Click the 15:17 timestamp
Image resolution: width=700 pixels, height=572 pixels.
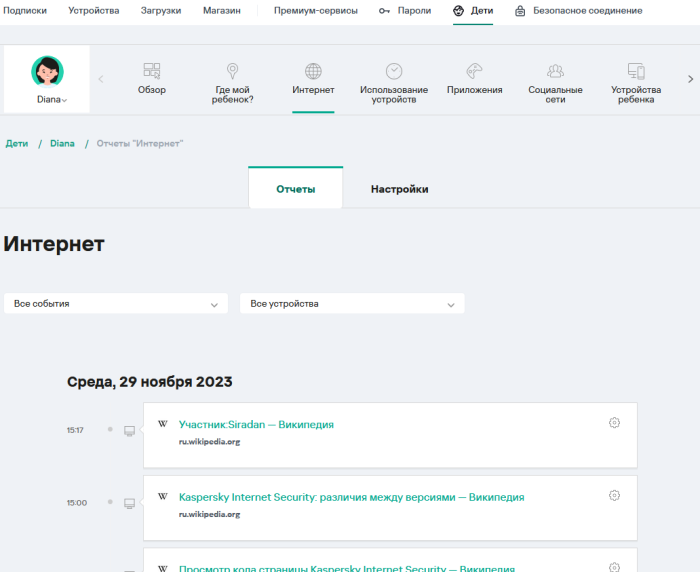pos(75,430)
